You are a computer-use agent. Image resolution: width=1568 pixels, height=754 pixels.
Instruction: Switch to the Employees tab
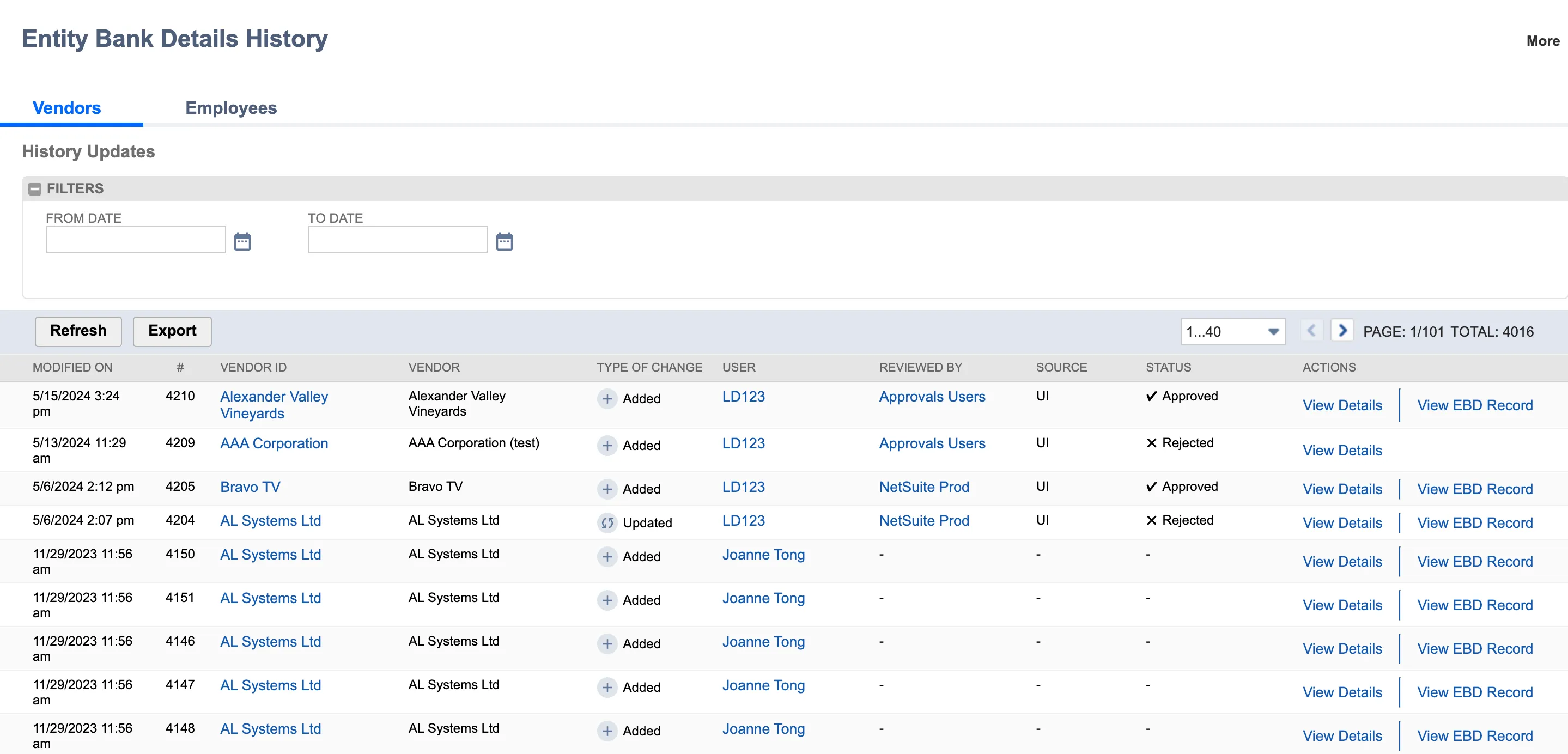tap(230, 108)
